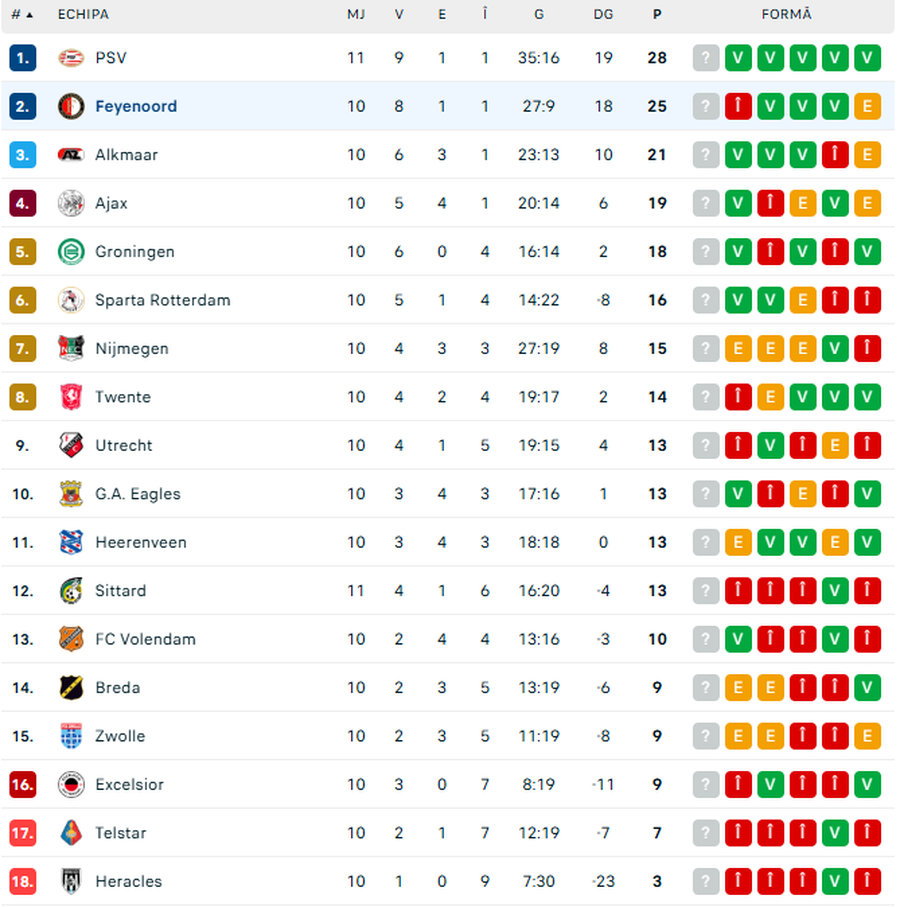Sort standings by P points column
This screenshot has width=900, height=907.
point(657,15)
